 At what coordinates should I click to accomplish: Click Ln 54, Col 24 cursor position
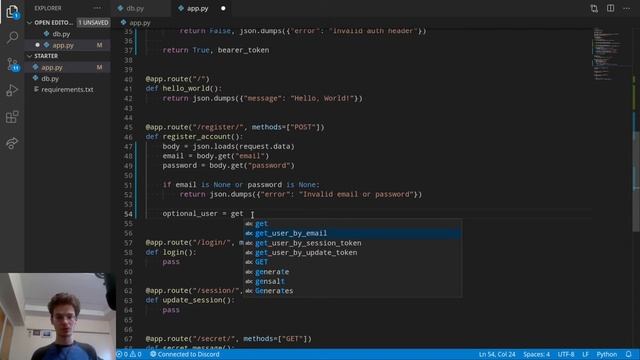point(497,354)
